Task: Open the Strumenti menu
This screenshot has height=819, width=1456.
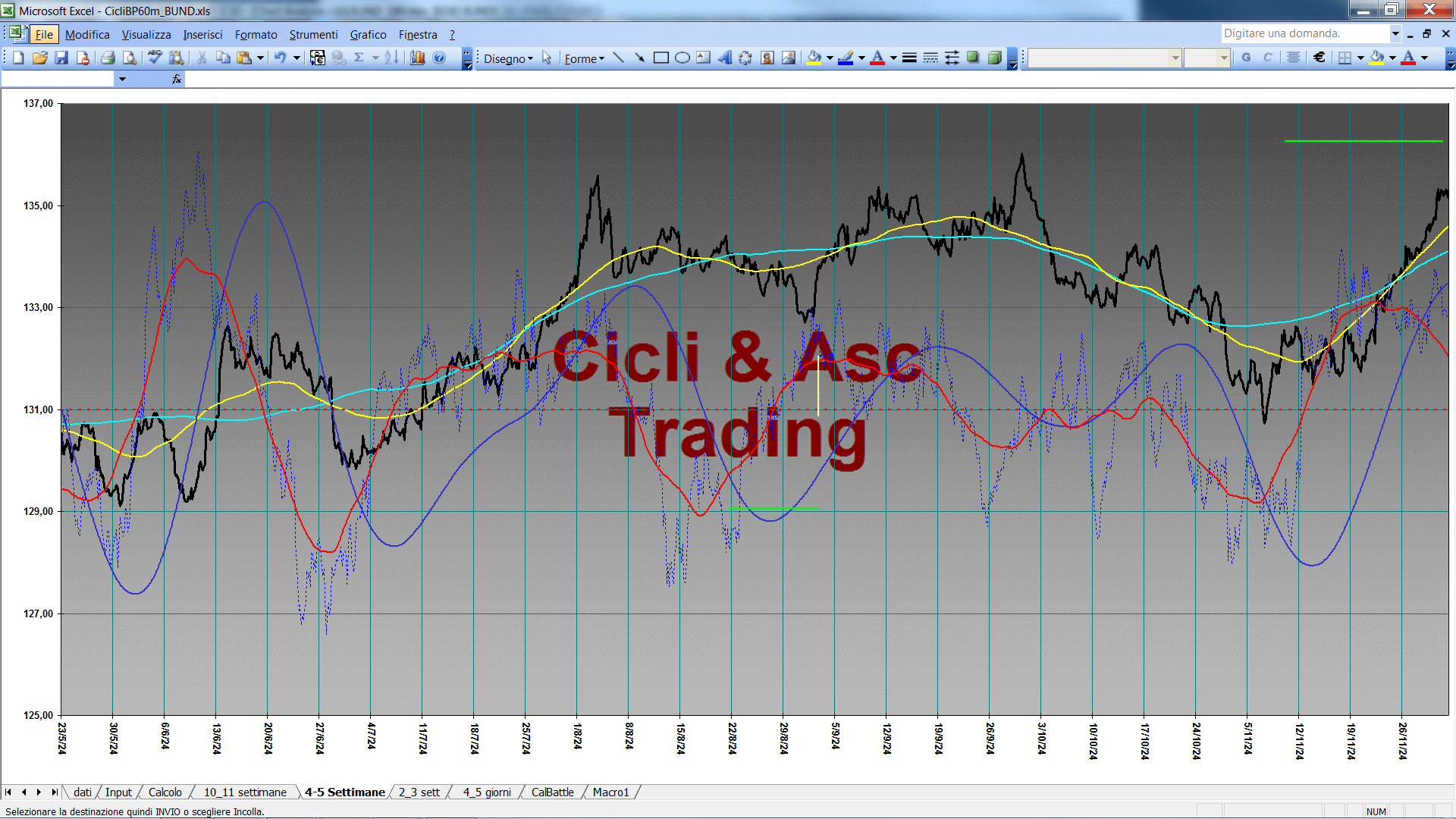Action: point(313,34)
